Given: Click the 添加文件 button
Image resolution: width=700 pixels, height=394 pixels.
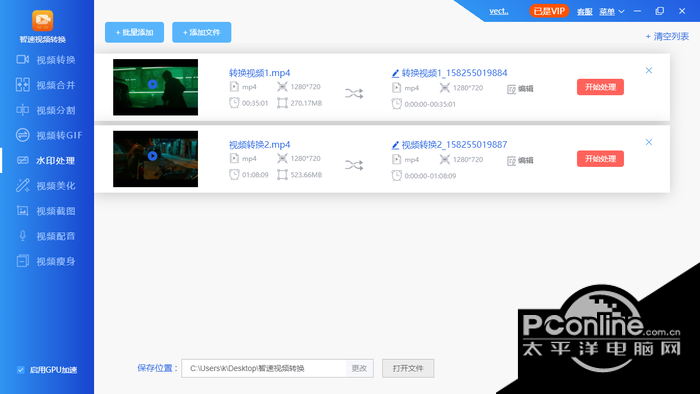Looking at the screenshot, I should point(202,32).
